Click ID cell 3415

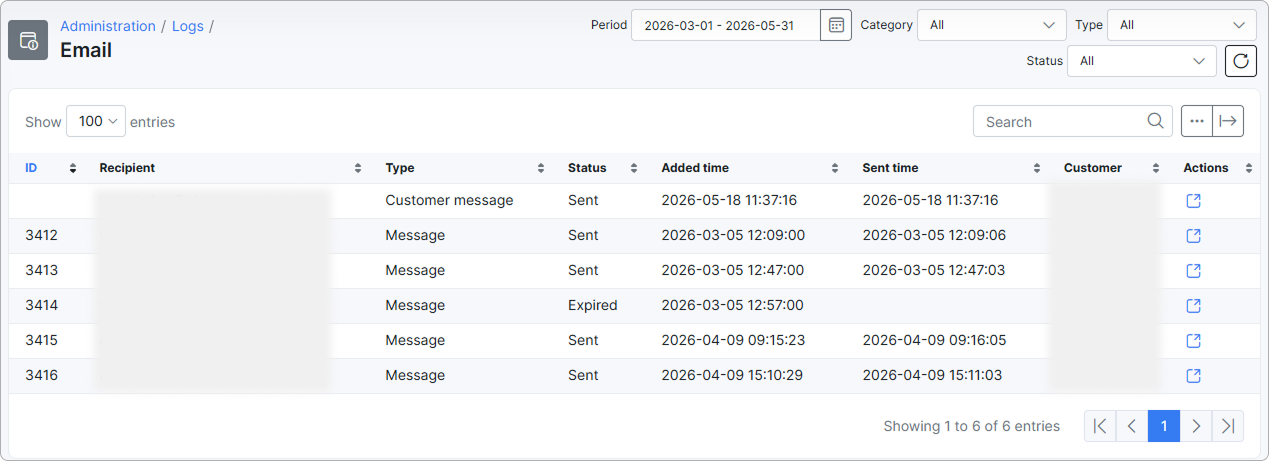(42, 340)
